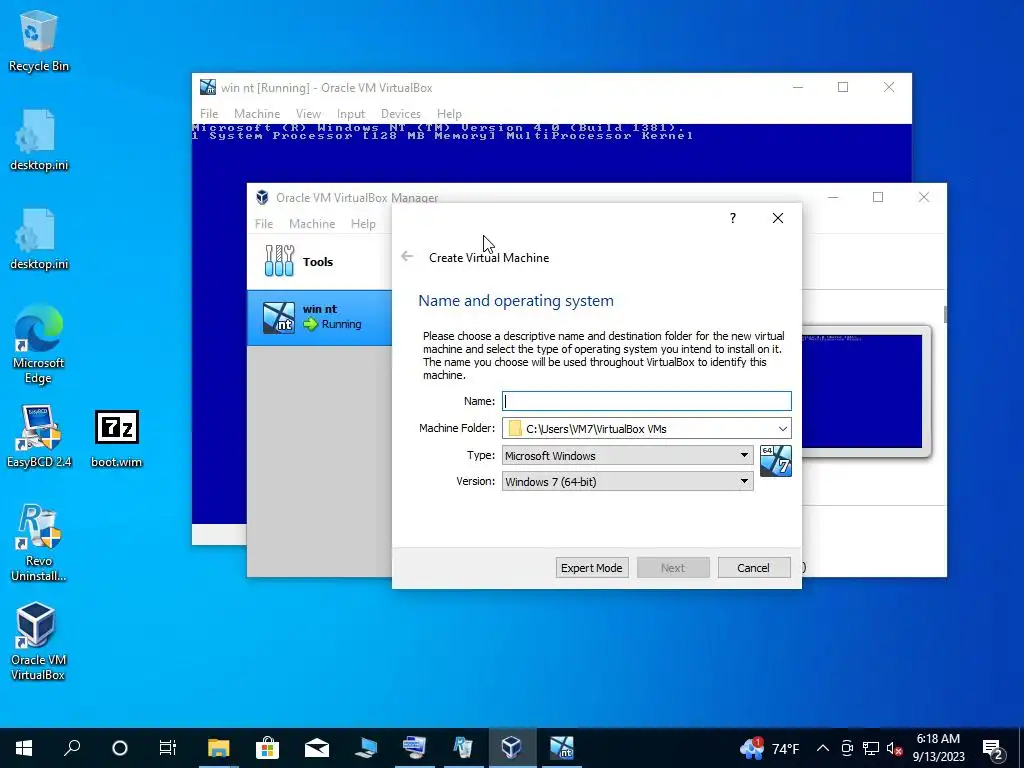Open Input menu in win nt VM window
This screenshot has height=768, width=1024.
[x=351, y=114]
